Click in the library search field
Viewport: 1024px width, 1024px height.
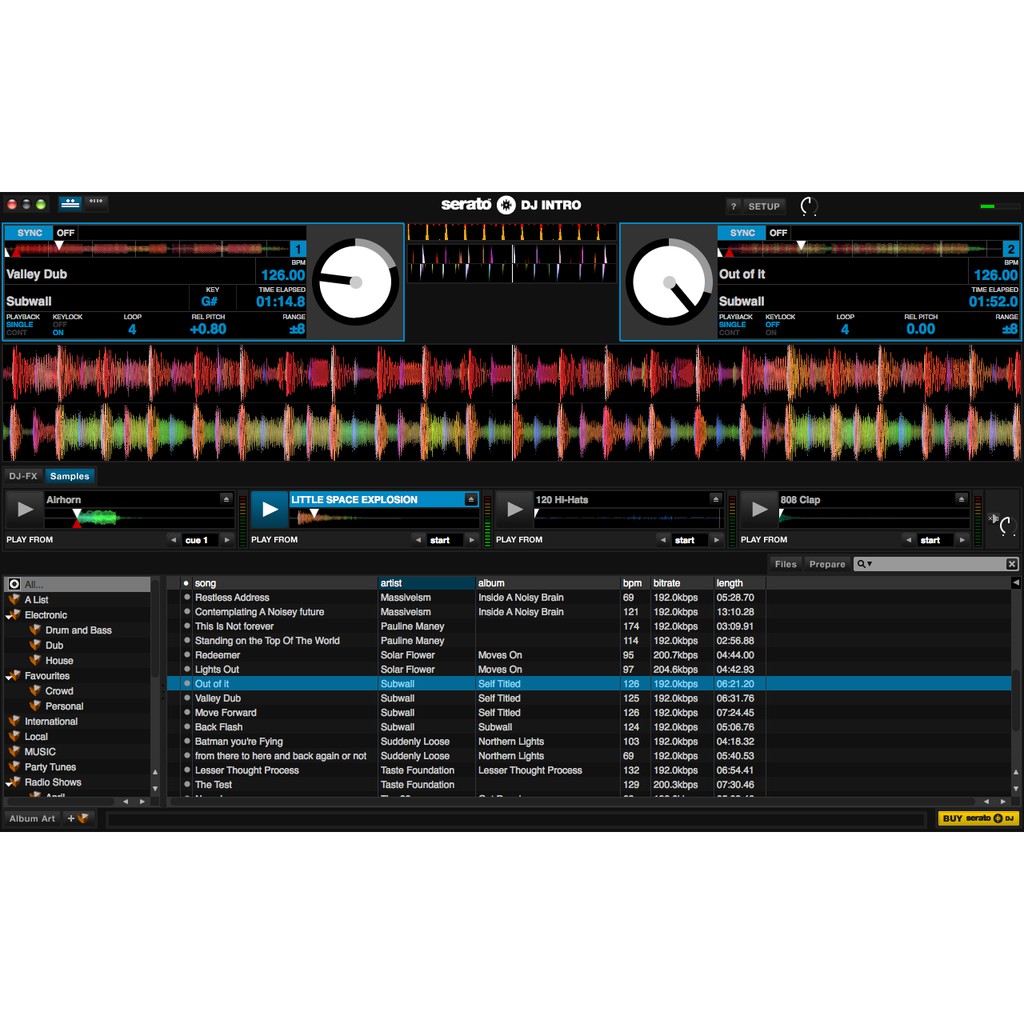[x=938, y=564]
